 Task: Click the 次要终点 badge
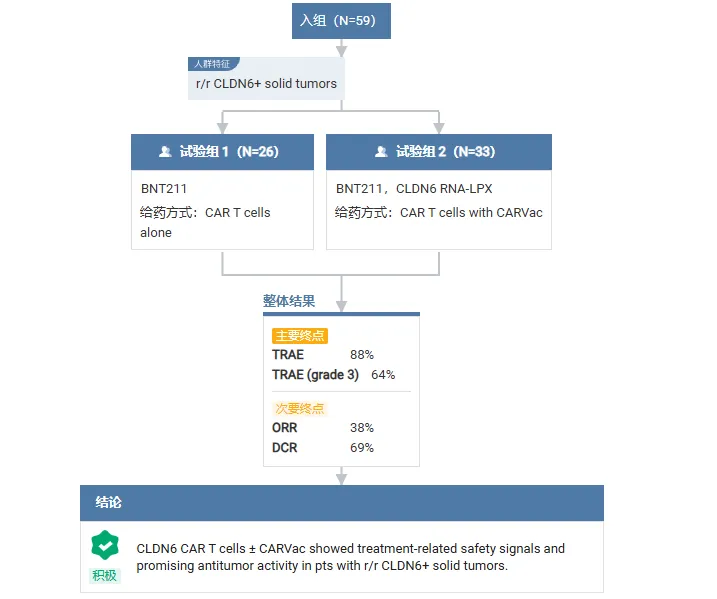coord(299,408)
